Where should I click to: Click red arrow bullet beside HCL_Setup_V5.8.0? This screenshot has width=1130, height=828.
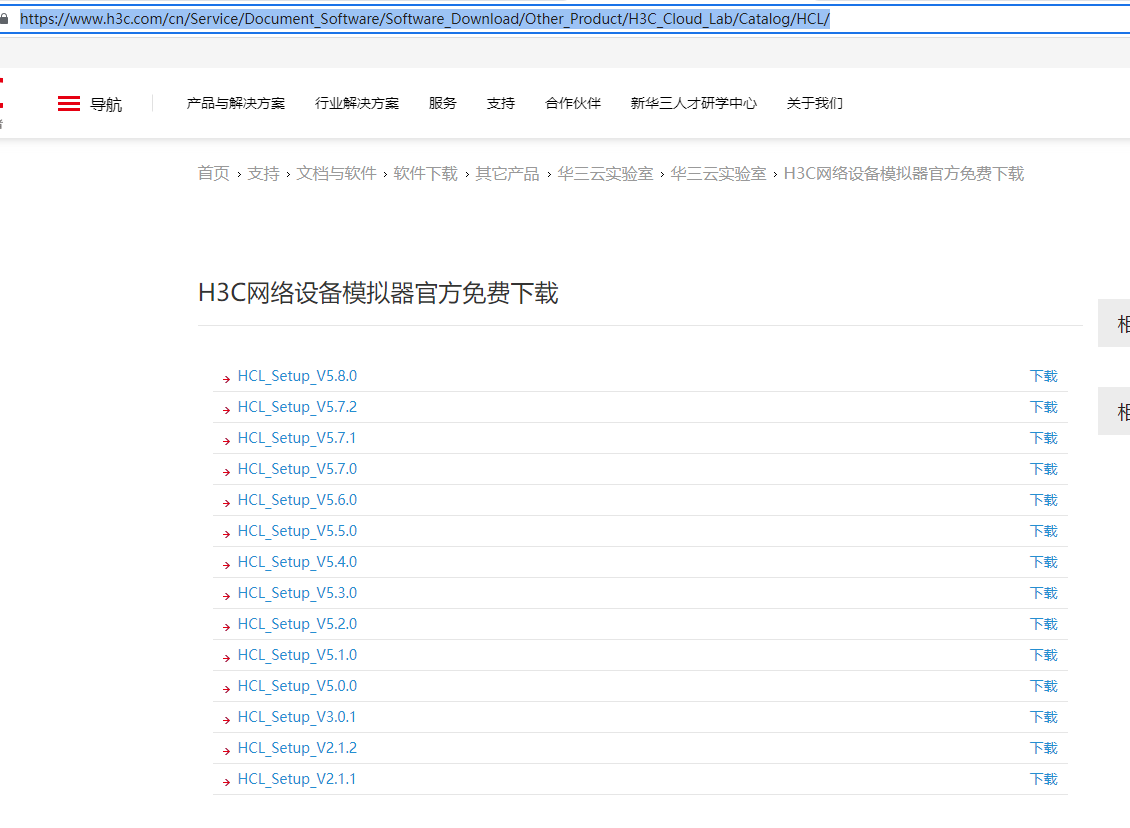tap(226, 379)
